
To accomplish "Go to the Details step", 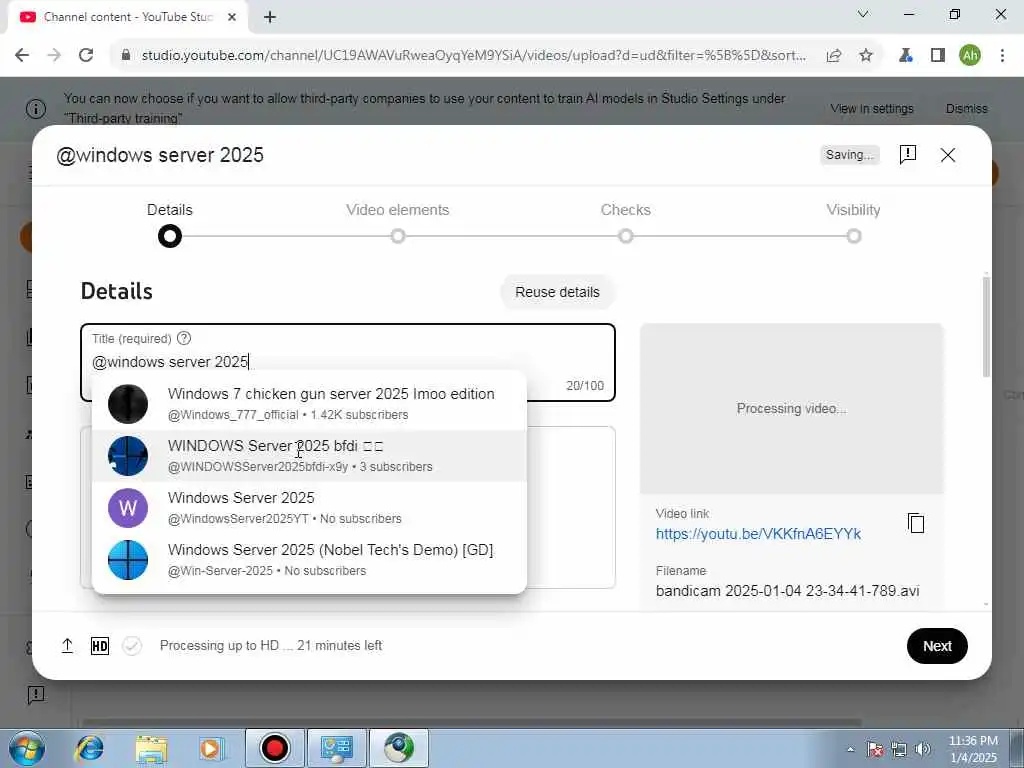I will (170, 224).
